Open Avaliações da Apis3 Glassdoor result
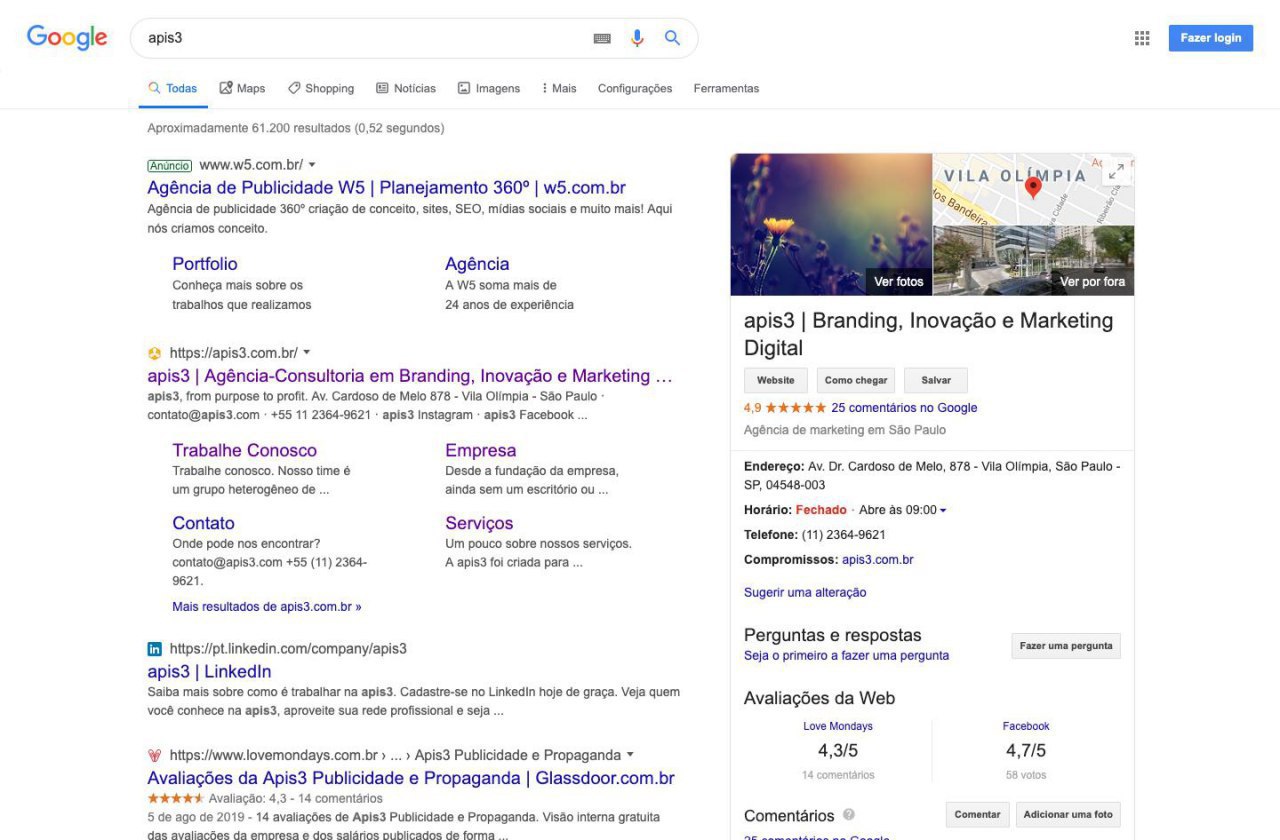The image size is (1280, 840). 411,778
